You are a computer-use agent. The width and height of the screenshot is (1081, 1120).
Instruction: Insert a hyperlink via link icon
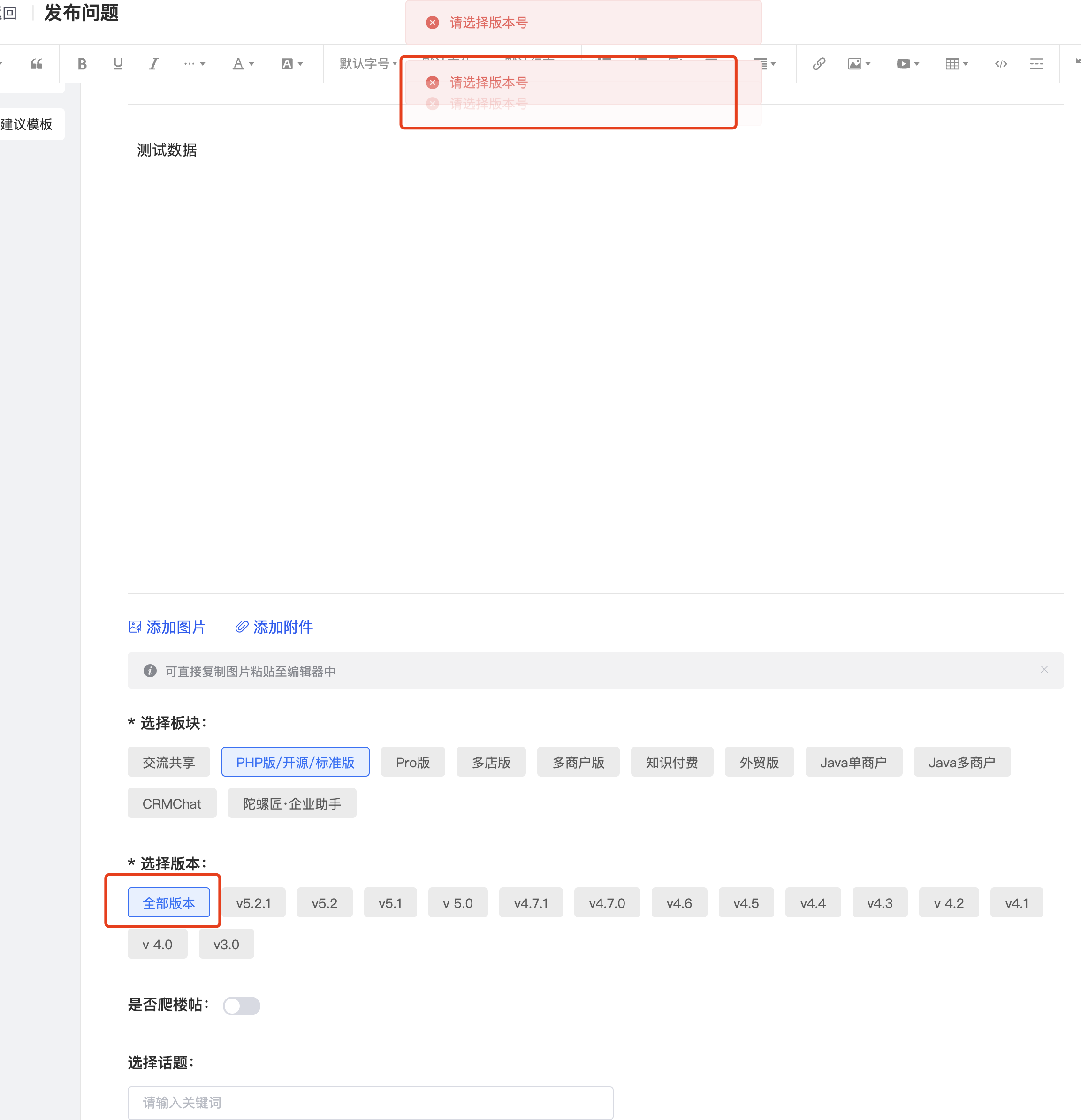click(x=819, y=64)
